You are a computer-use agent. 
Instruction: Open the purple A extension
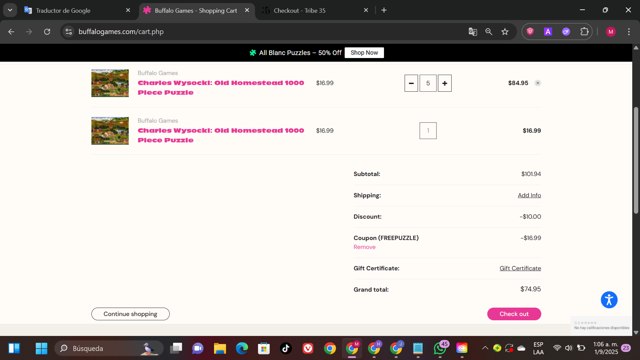pos(548,31)
